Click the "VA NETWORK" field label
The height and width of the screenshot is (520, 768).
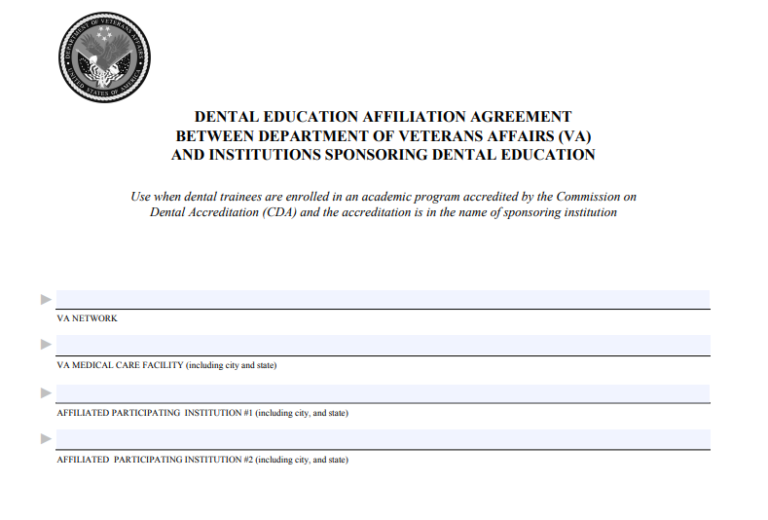tap(87, 318)
